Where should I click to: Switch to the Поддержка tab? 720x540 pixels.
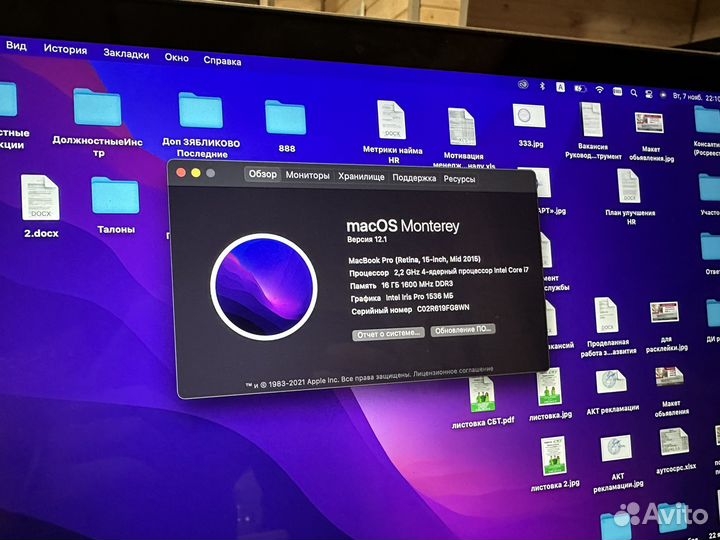coord(414,178)
